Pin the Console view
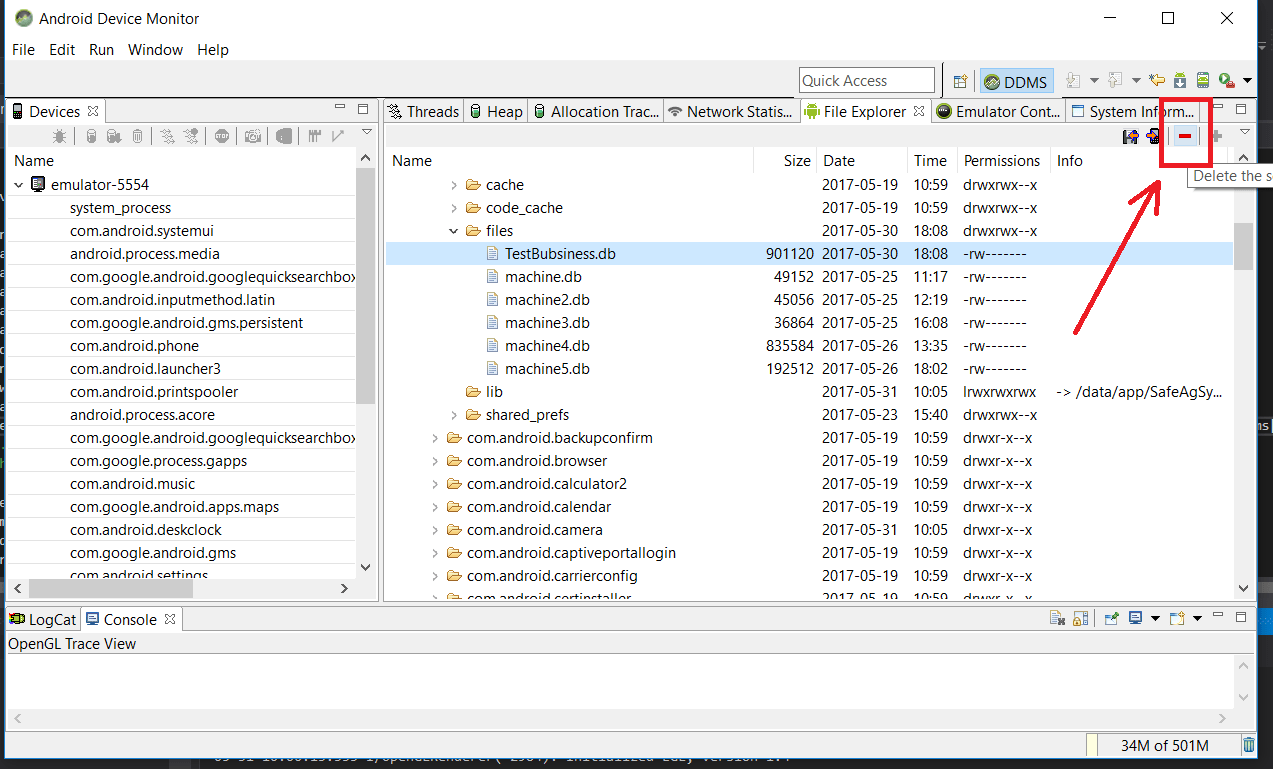This screenshot has width=1273, height=769. 1111,618
